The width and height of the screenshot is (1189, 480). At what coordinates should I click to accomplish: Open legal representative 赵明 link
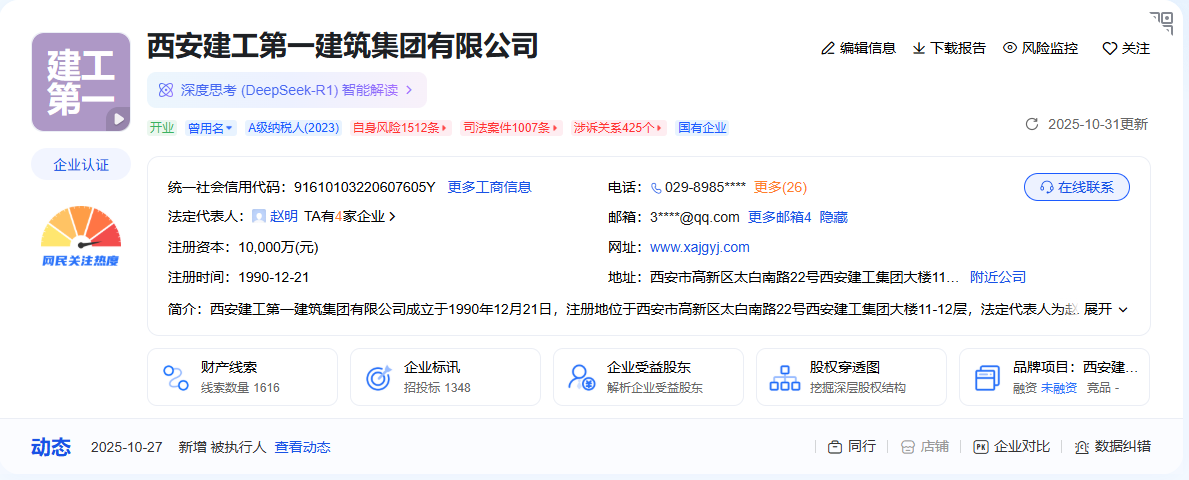(284, 217)
